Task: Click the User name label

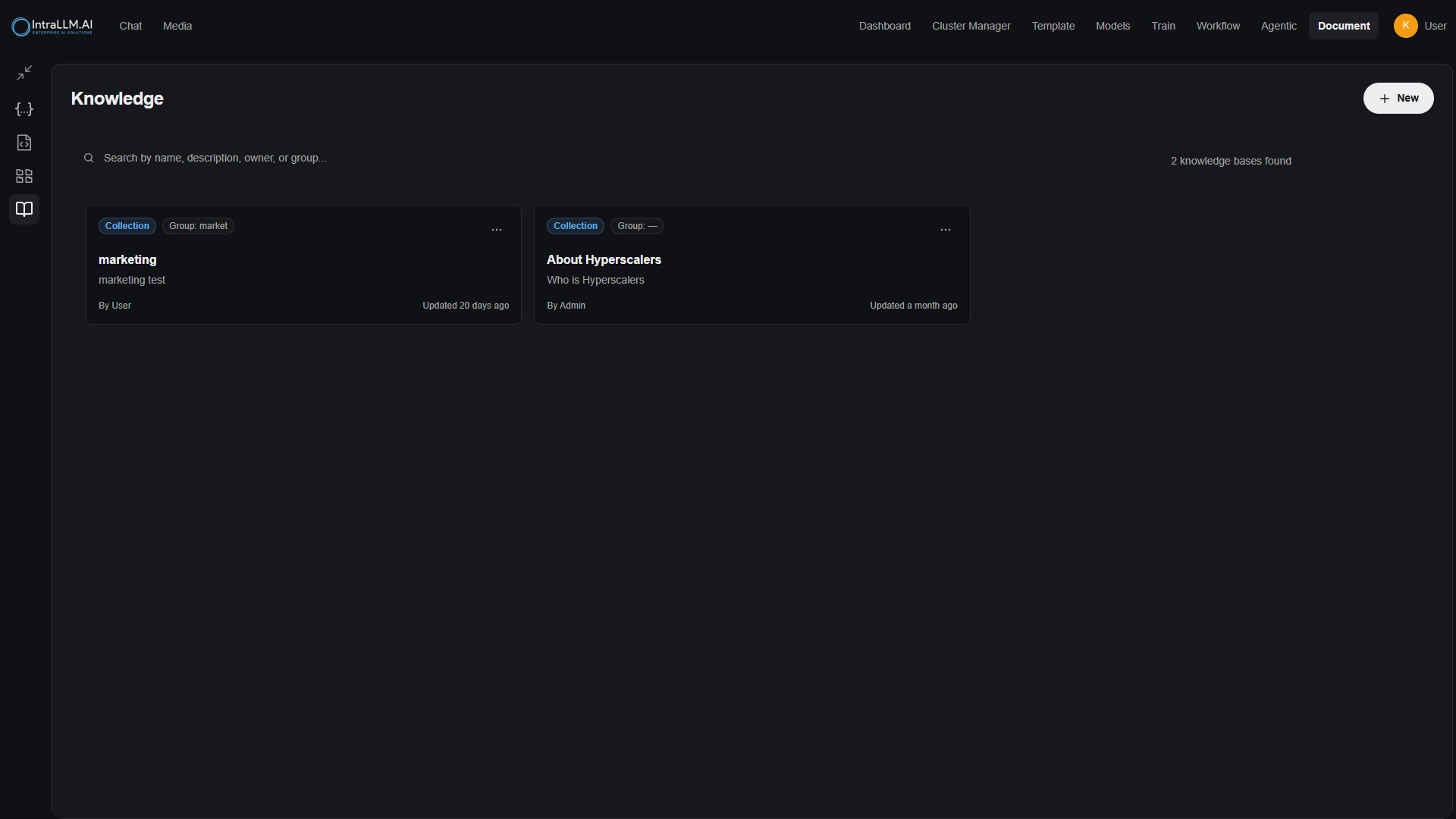Action: coord(1436,26)
